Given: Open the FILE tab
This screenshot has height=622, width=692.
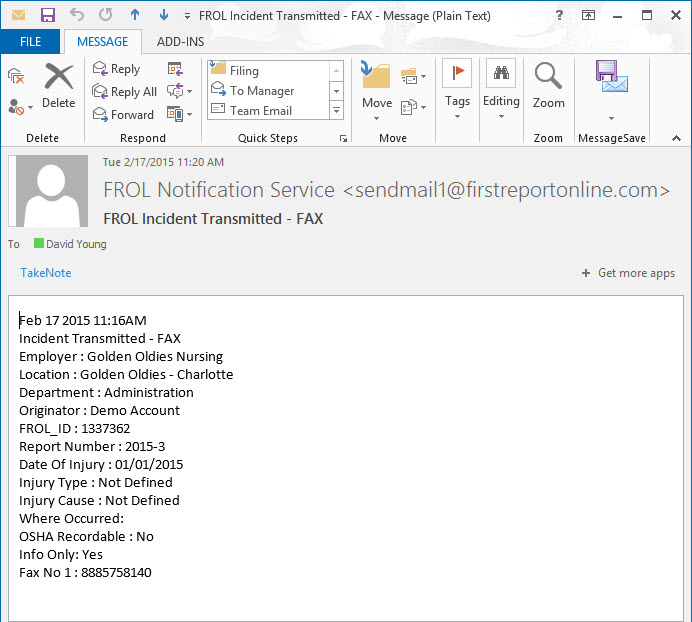Looking at the screenshot, I should point(31,42).
